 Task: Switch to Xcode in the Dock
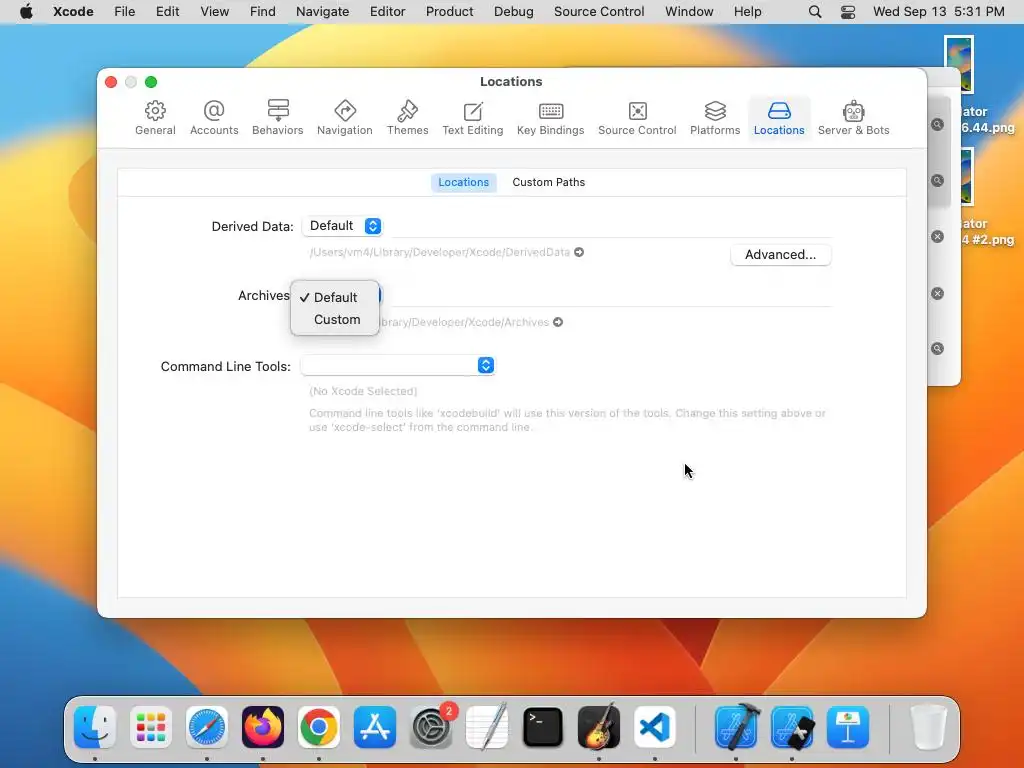tap(736, 727)
